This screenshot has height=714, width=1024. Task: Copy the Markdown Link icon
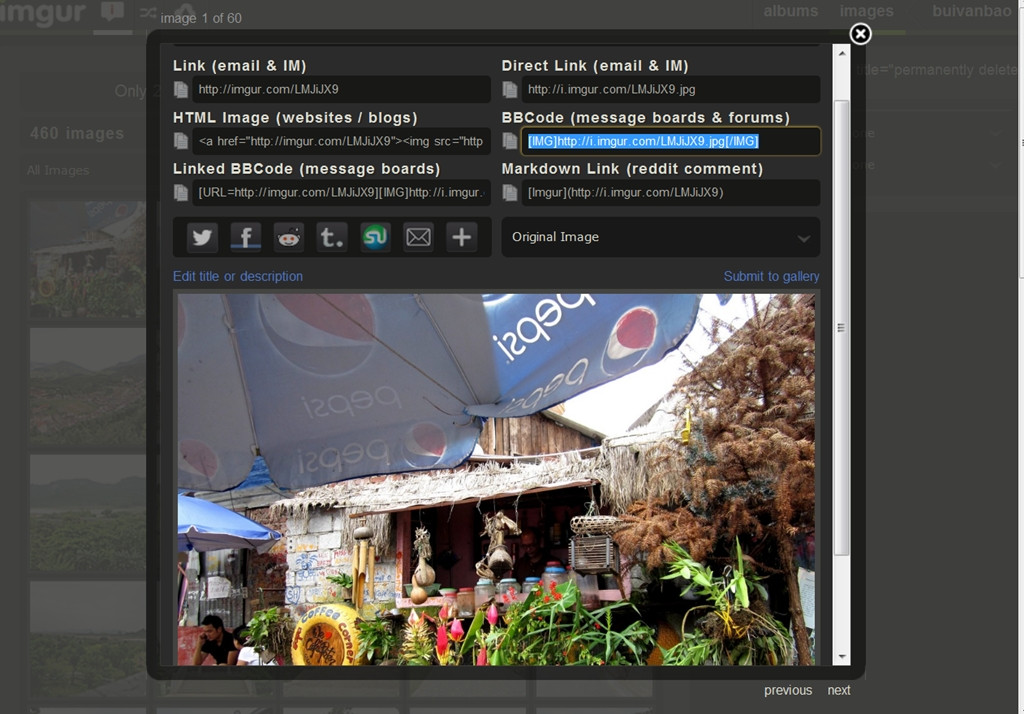pyautogui.click(x=510, y=193)
